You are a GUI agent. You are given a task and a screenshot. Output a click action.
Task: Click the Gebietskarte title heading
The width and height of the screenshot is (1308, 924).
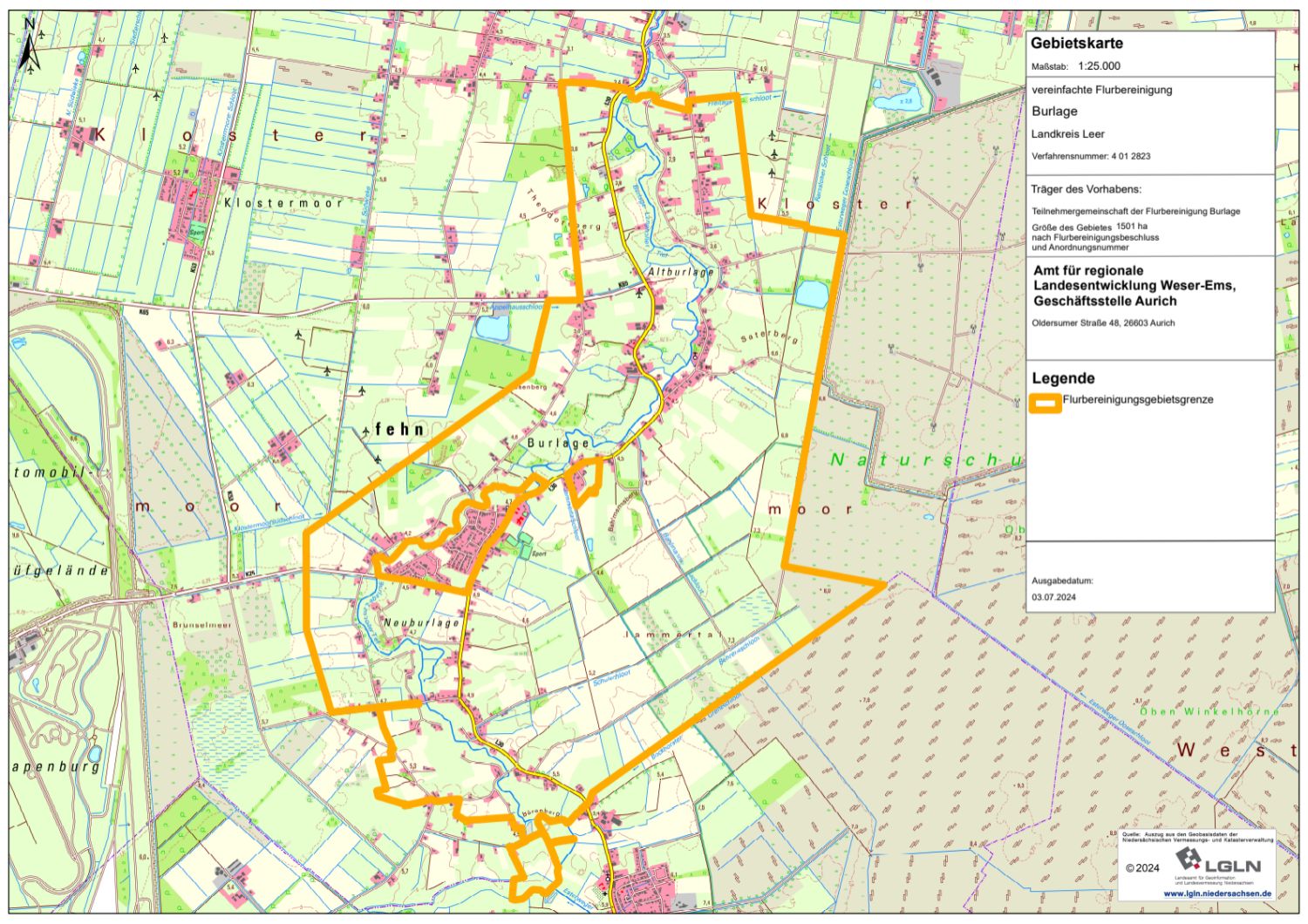click(1076, 44)
